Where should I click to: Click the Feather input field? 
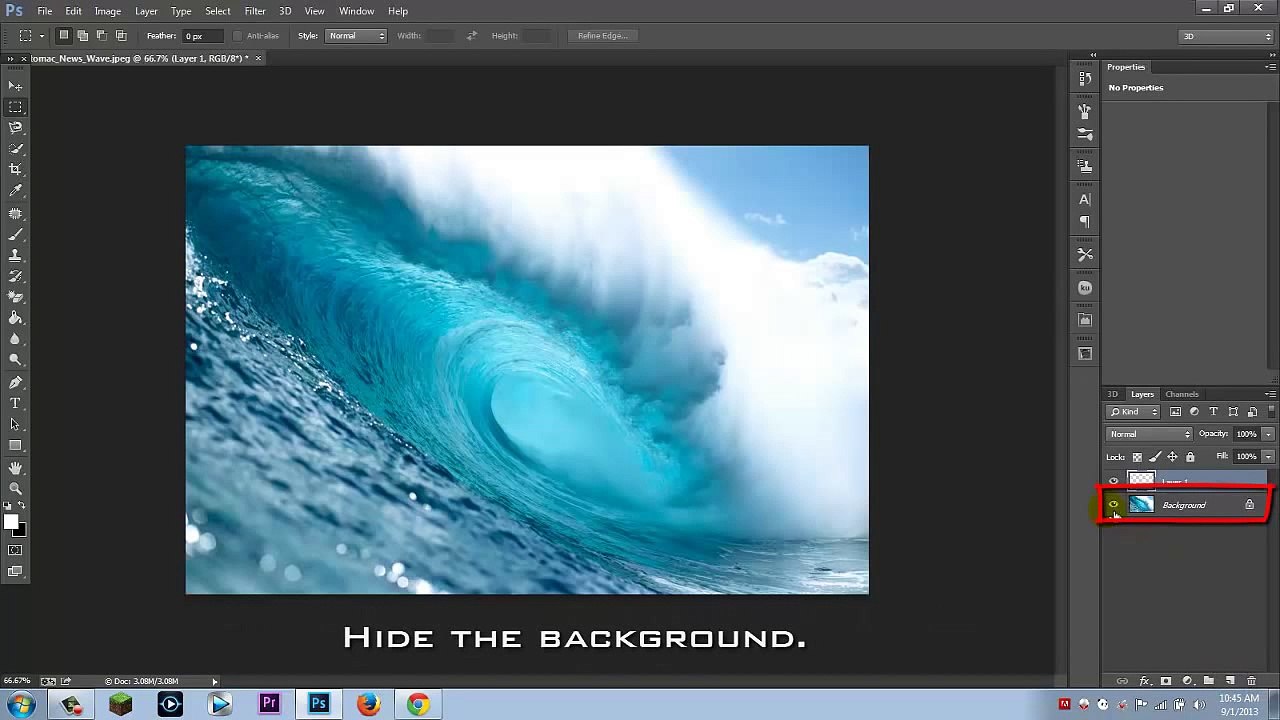(202, 36)
